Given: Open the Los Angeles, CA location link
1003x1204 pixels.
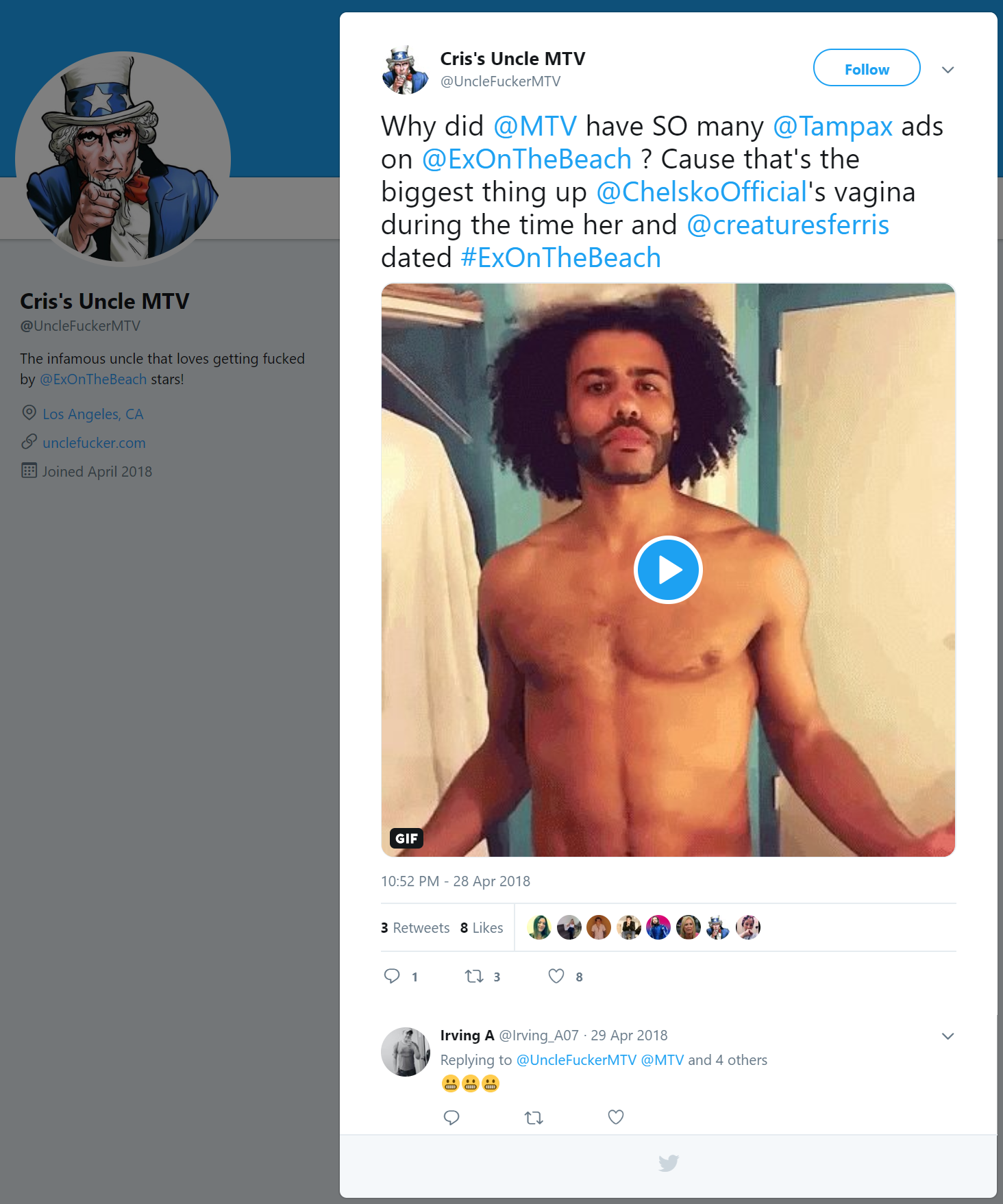Looking at the screenshot, I should (93, 414).
